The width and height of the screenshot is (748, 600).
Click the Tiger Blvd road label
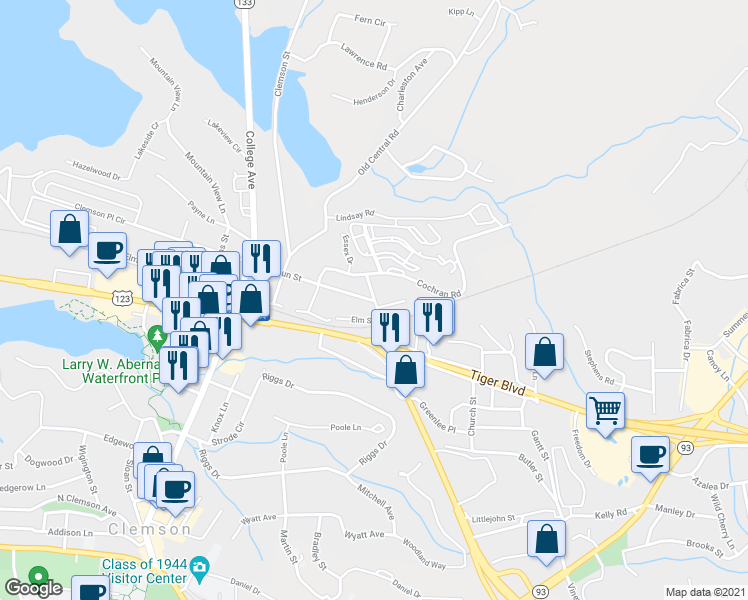[x=498, y=383]
